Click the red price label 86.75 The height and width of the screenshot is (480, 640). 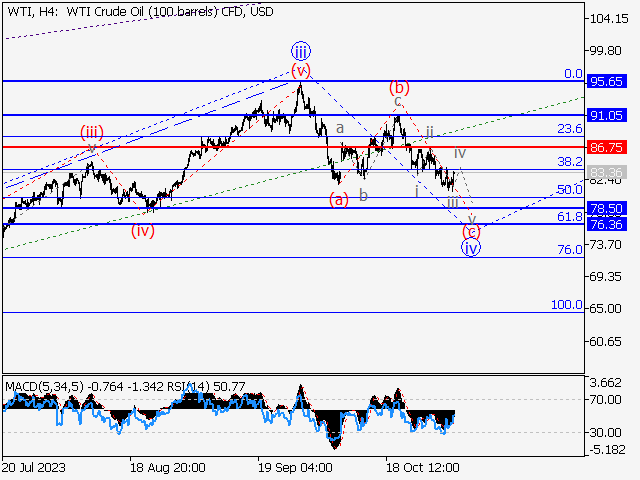pyautogui.click(x=607, y=147)
